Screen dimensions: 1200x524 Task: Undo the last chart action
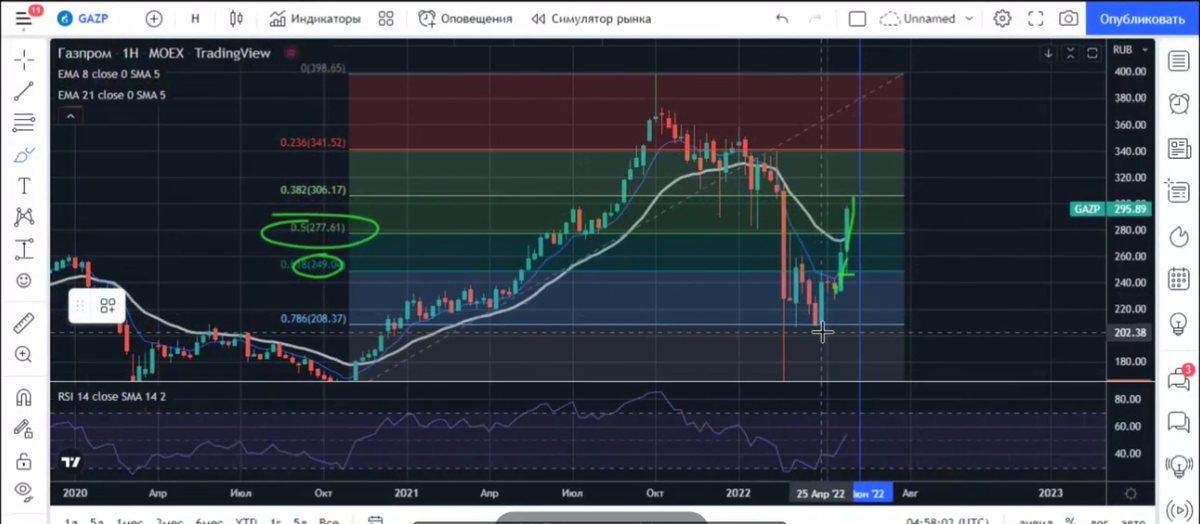click(x=782, y=18)
